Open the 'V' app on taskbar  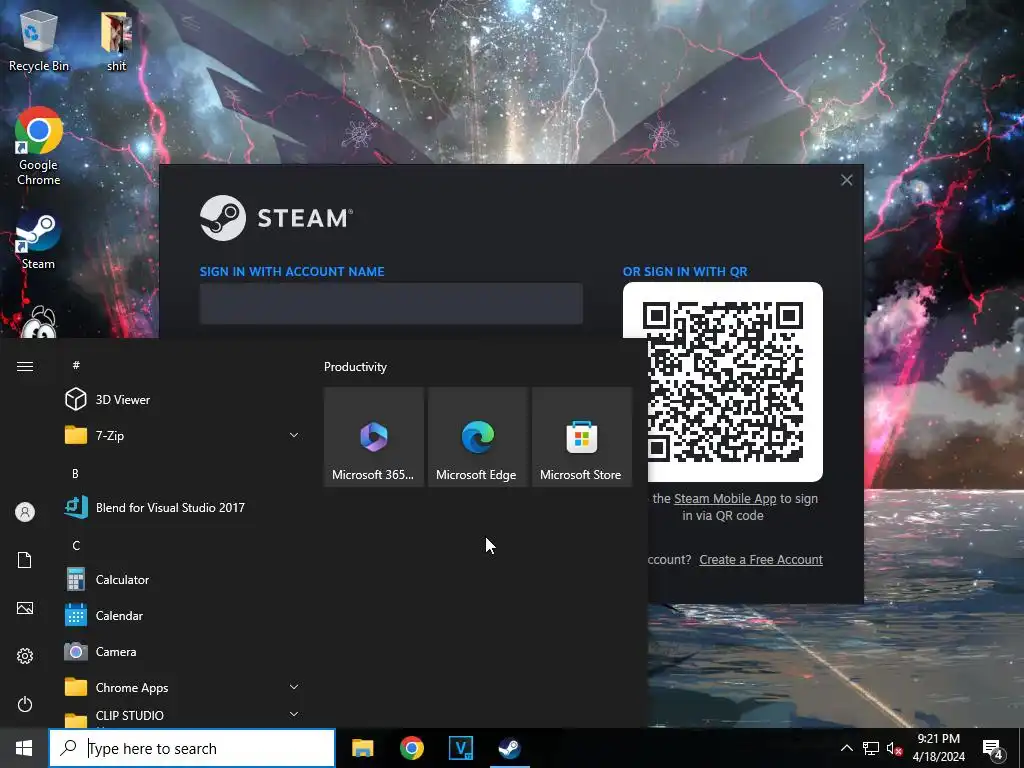(x=460, y=748)
